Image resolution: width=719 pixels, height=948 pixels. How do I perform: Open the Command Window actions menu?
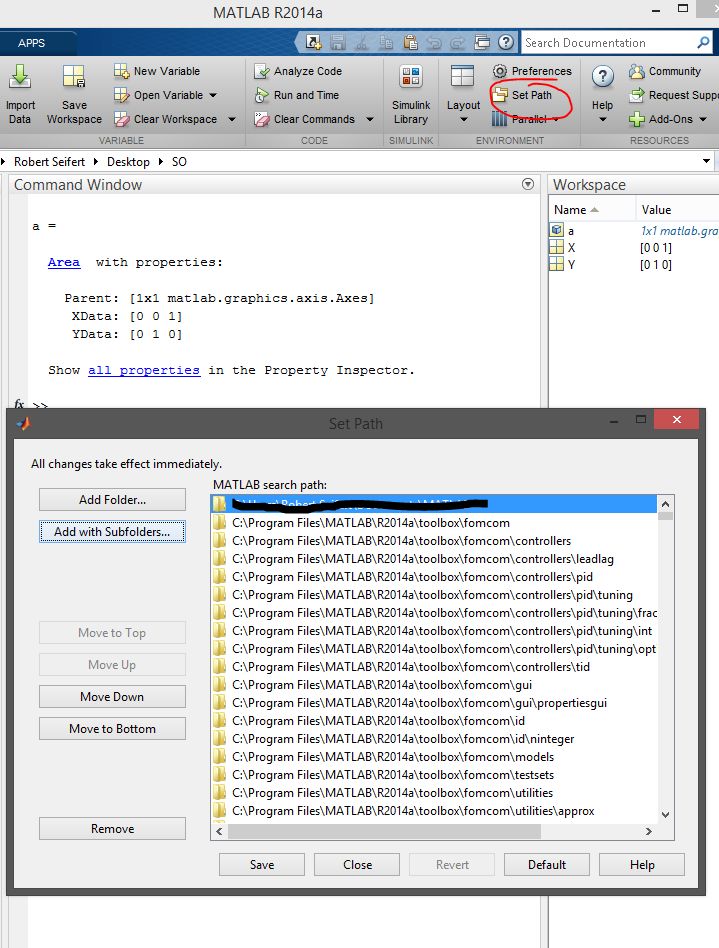tap(528, 184)
